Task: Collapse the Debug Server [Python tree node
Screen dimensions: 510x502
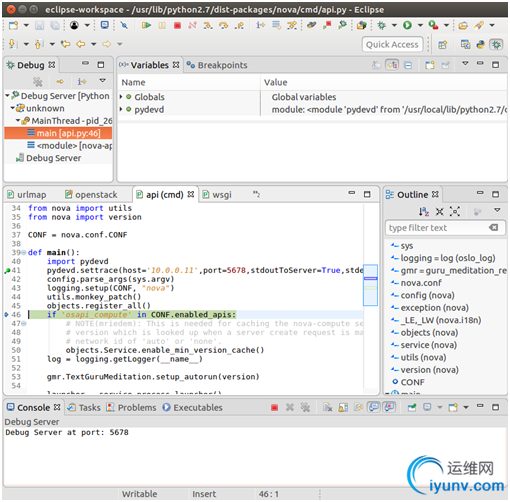Action: (7, 96)
